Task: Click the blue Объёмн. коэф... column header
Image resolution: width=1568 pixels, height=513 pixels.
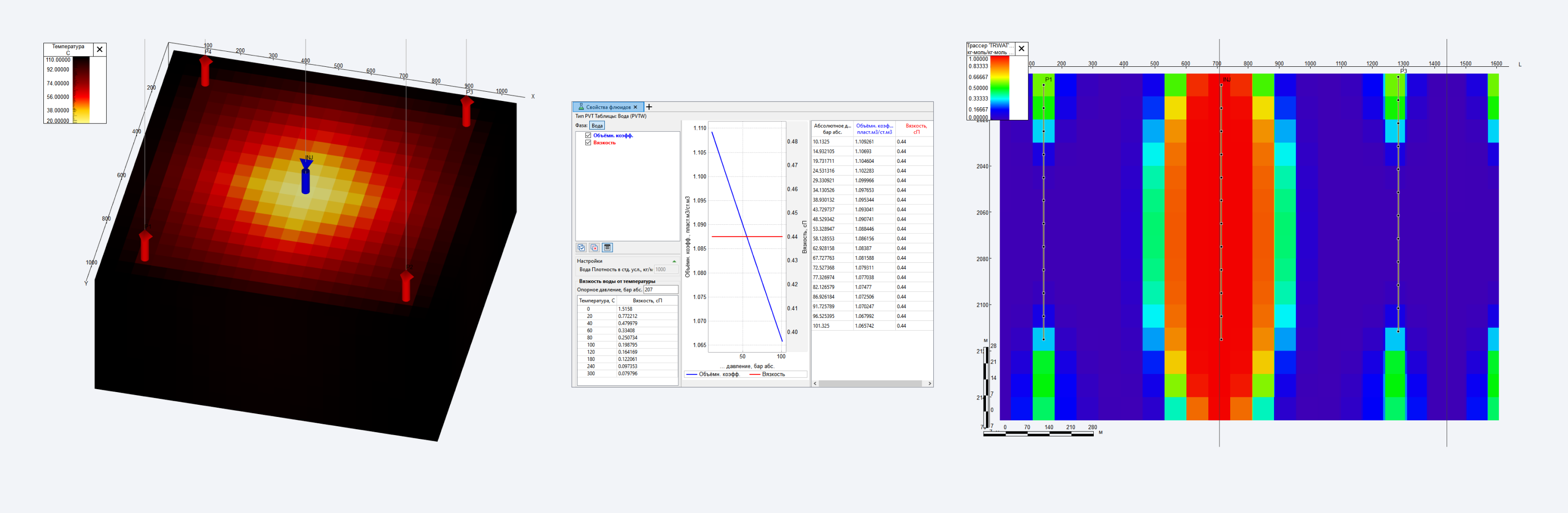Action: click(874, 129)
